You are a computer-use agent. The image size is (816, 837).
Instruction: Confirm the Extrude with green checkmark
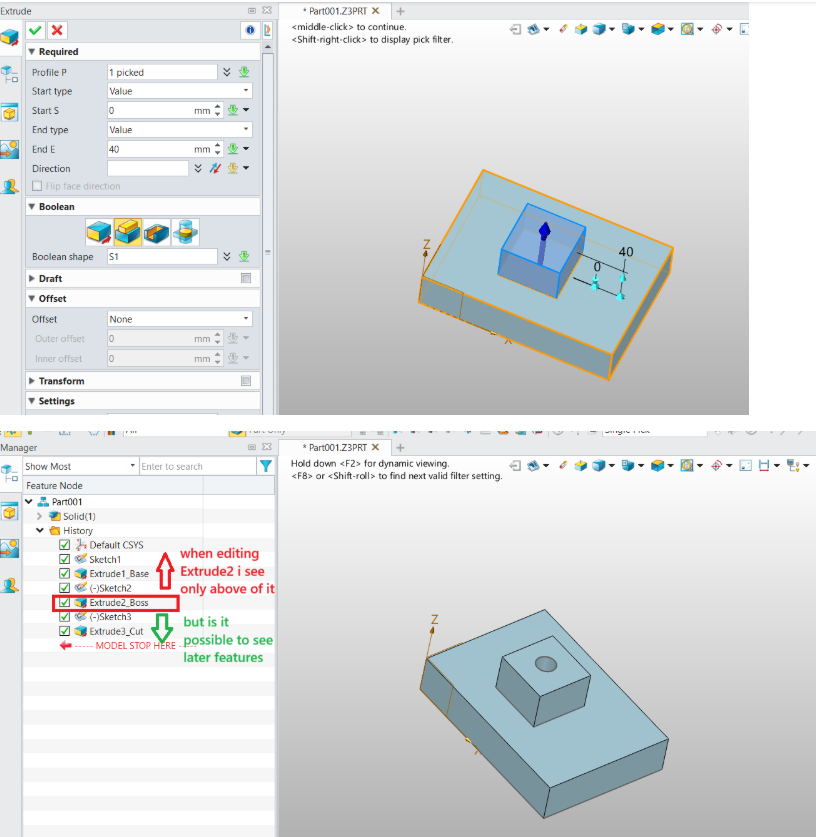(36, 31)
